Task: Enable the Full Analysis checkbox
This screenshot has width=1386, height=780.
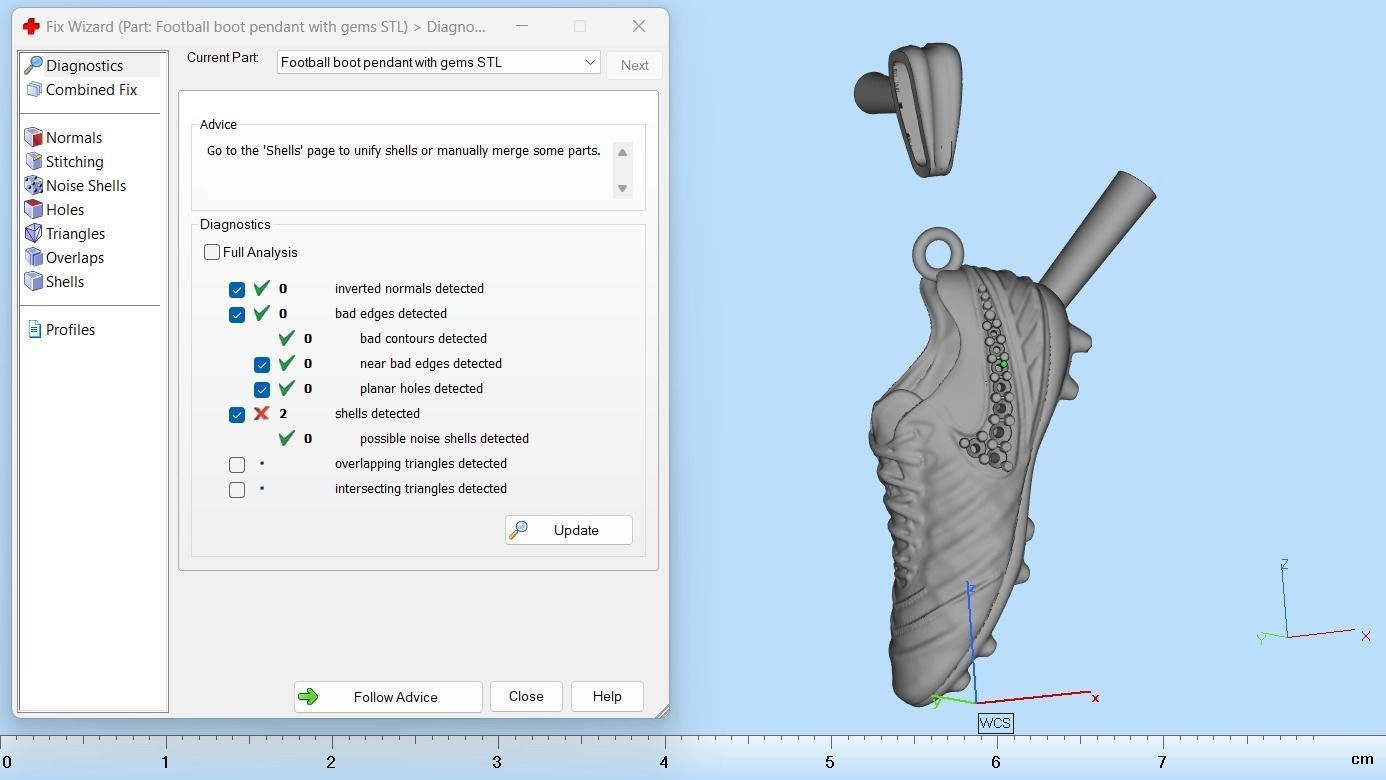Action: tap(212, 252)
